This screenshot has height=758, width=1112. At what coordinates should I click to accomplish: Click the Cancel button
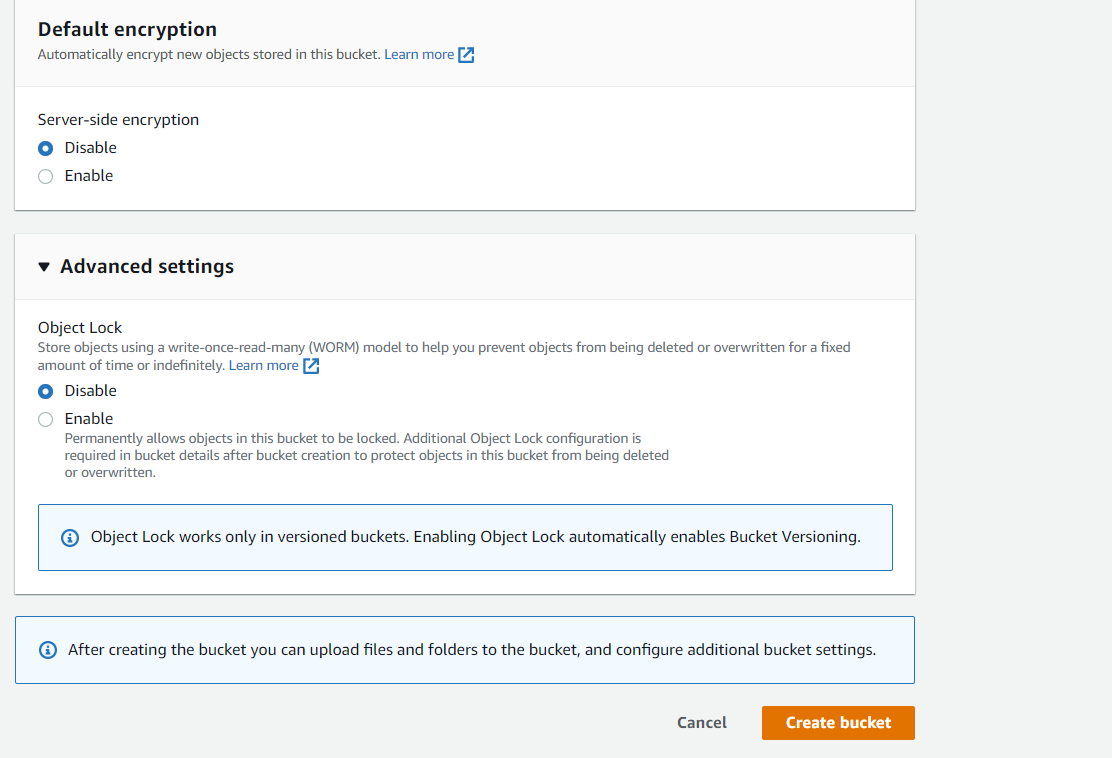(x=701, y=722)
